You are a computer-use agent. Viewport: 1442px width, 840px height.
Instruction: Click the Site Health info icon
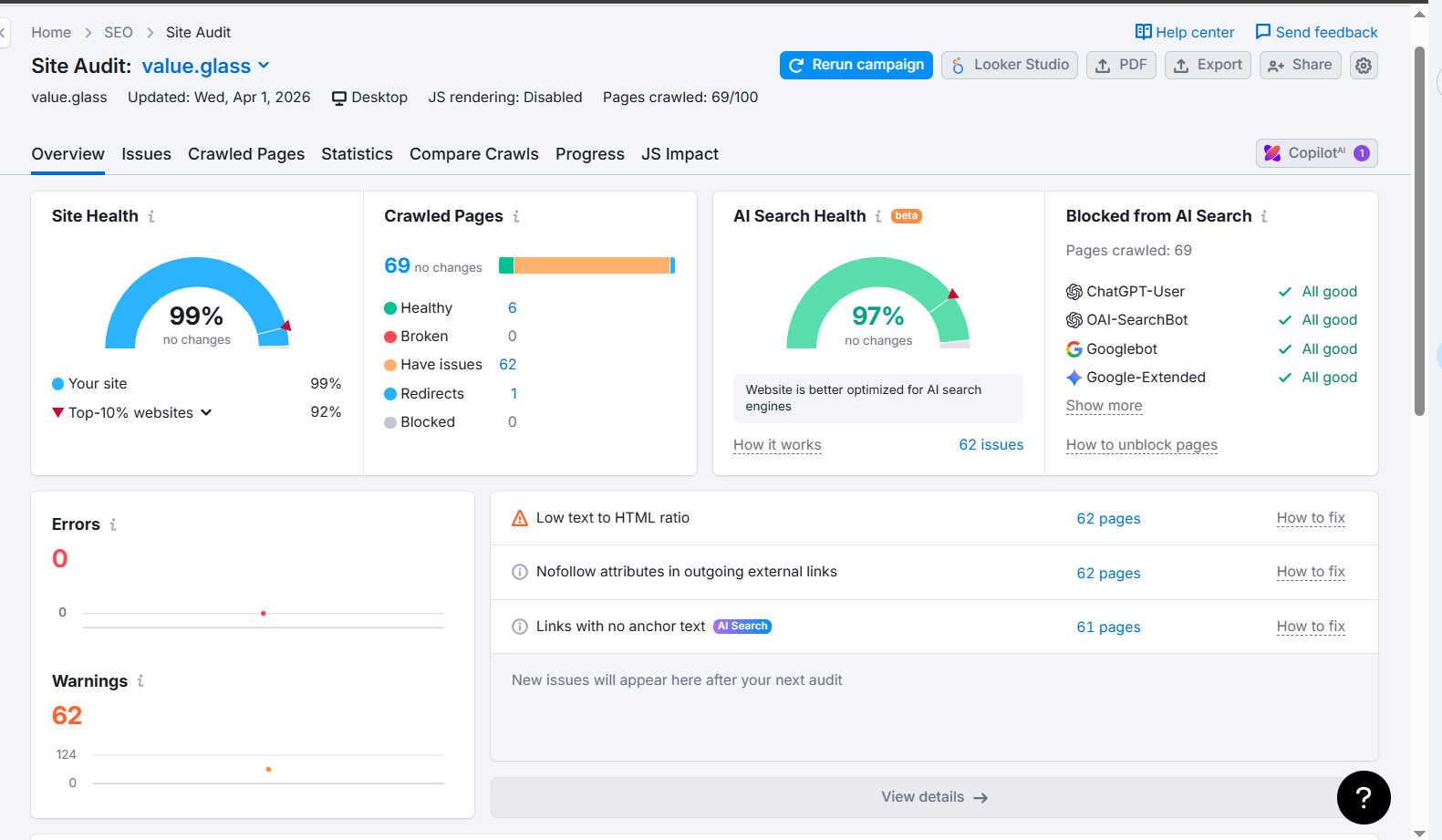point(151,216)
